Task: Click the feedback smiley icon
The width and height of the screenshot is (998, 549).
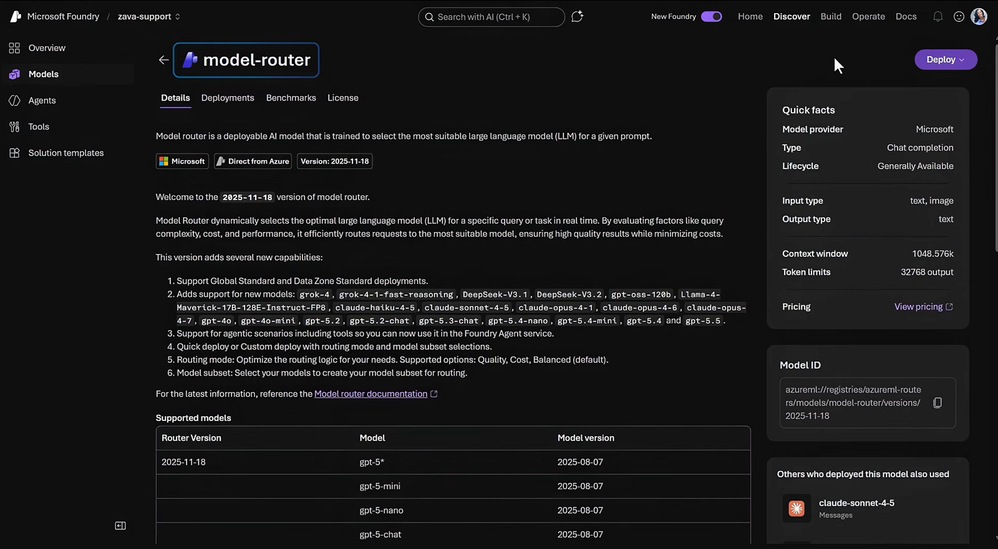Action: pyautogui.click(x=959, y=17)
